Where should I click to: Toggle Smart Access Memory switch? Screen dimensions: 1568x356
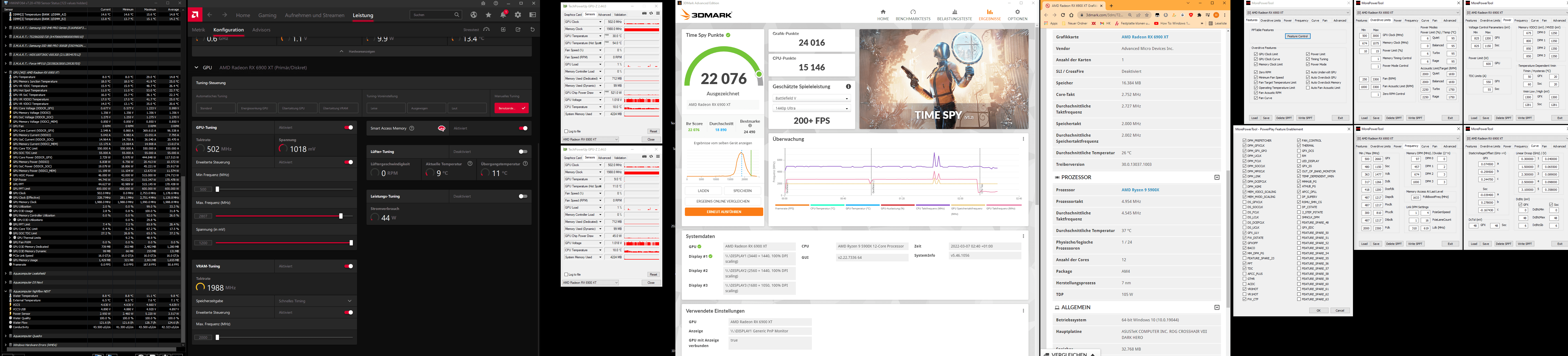click(x=523, y=128)
